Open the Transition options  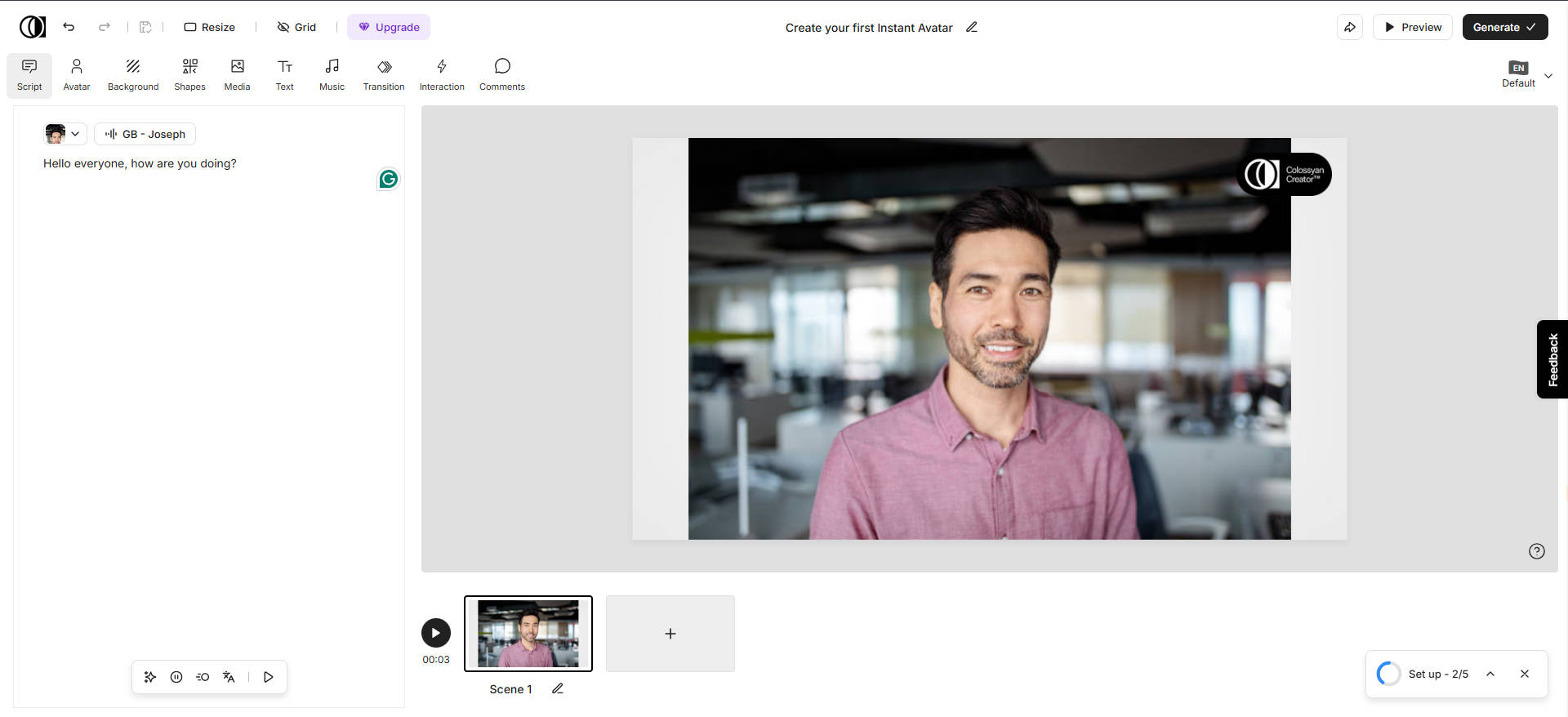coord(384,74)
